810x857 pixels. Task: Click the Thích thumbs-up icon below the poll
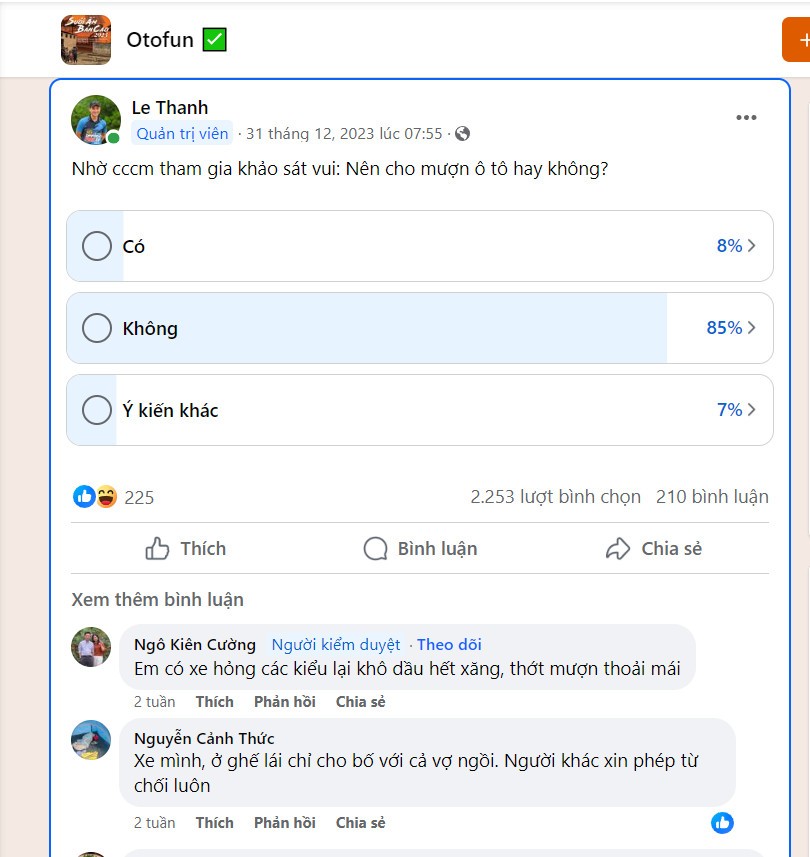coord(159,548)
